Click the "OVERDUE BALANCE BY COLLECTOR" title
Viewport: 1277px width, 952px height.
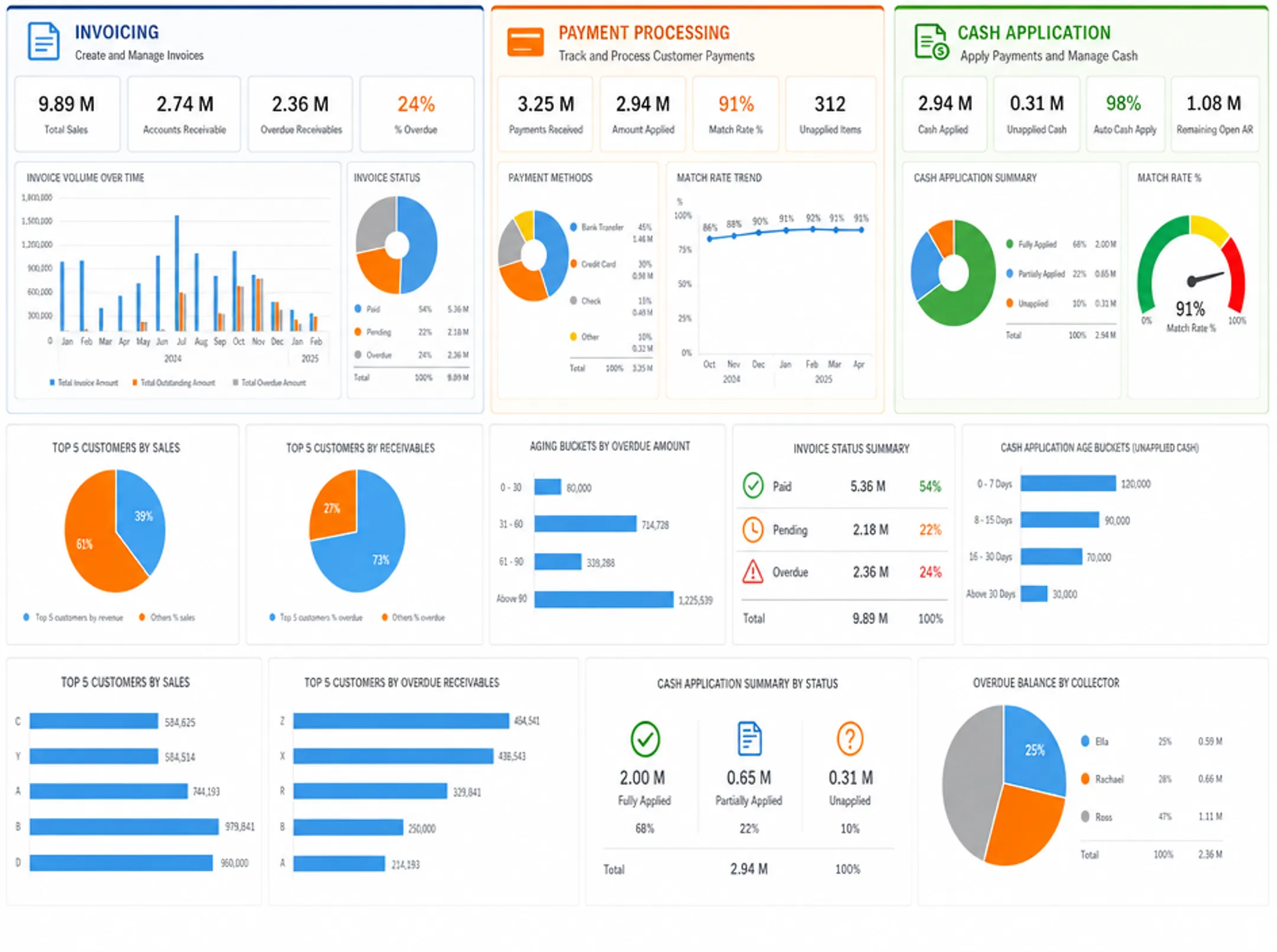(1046, 683)
